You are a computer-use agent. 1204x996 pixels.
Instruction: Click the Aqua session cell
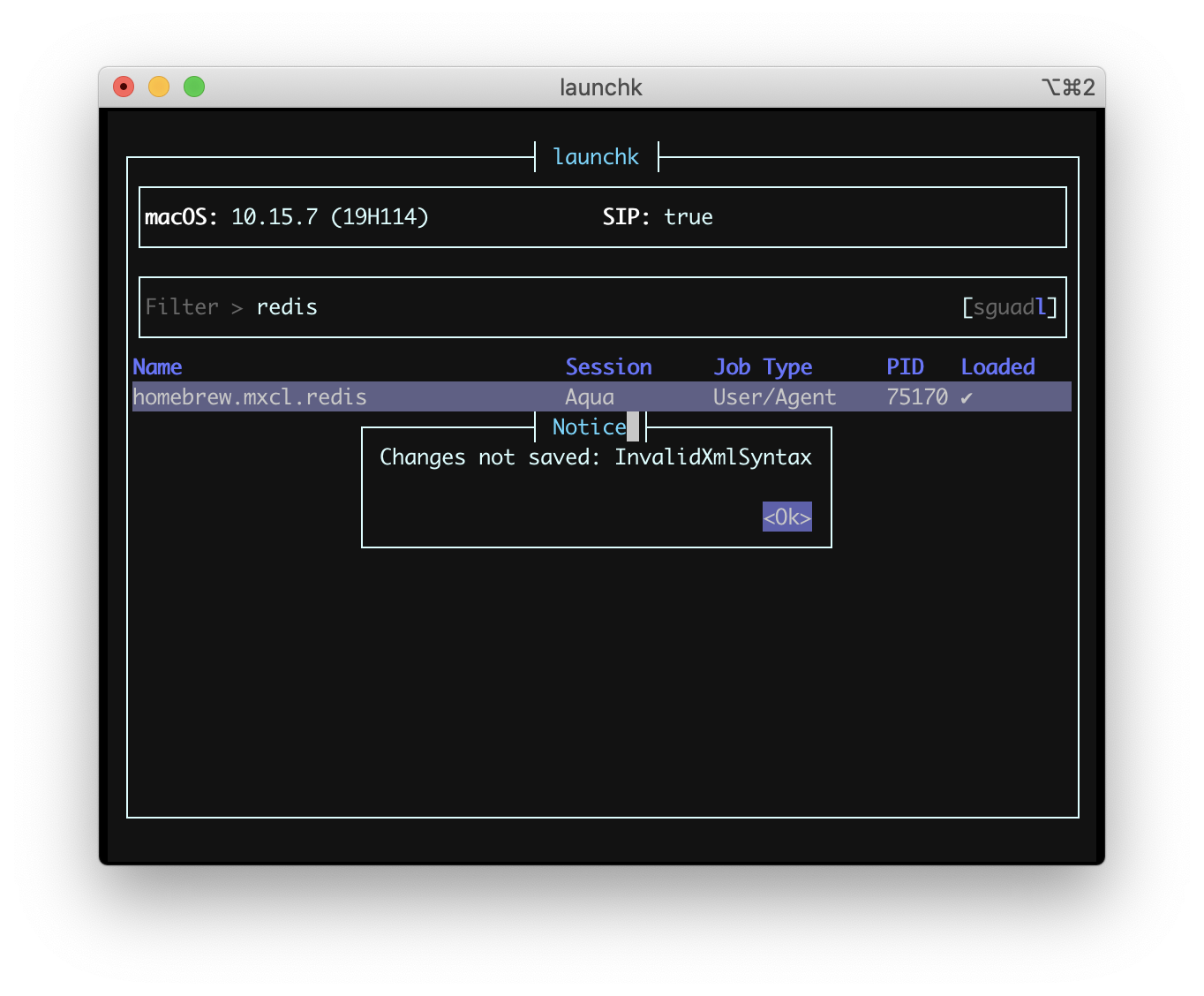[590, 397]
